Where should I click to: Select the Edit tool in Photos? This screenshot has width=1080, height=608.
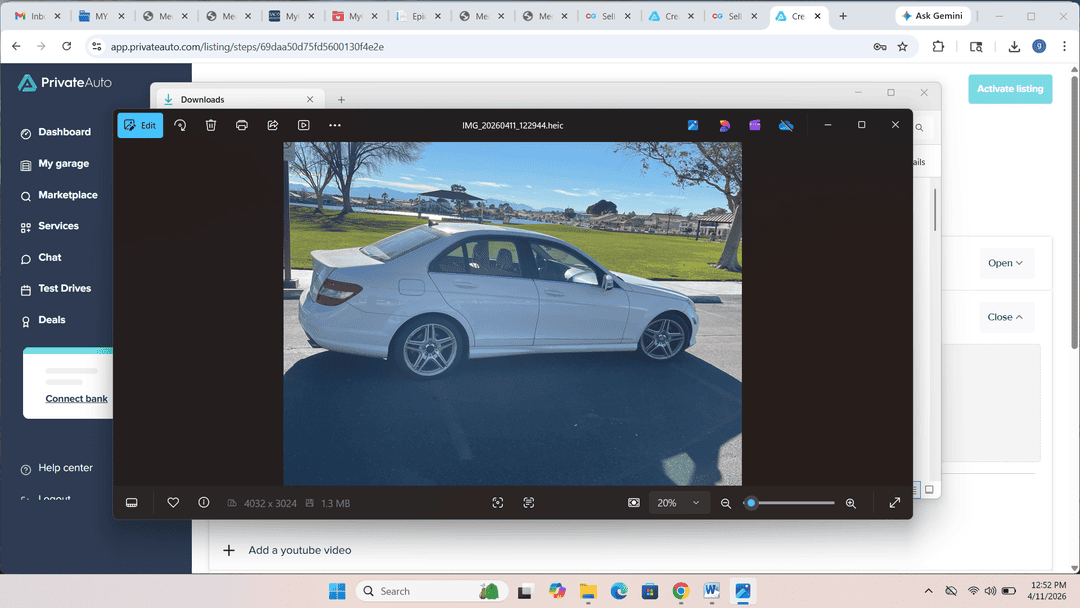pyautogui.click(x=139, y=125)
